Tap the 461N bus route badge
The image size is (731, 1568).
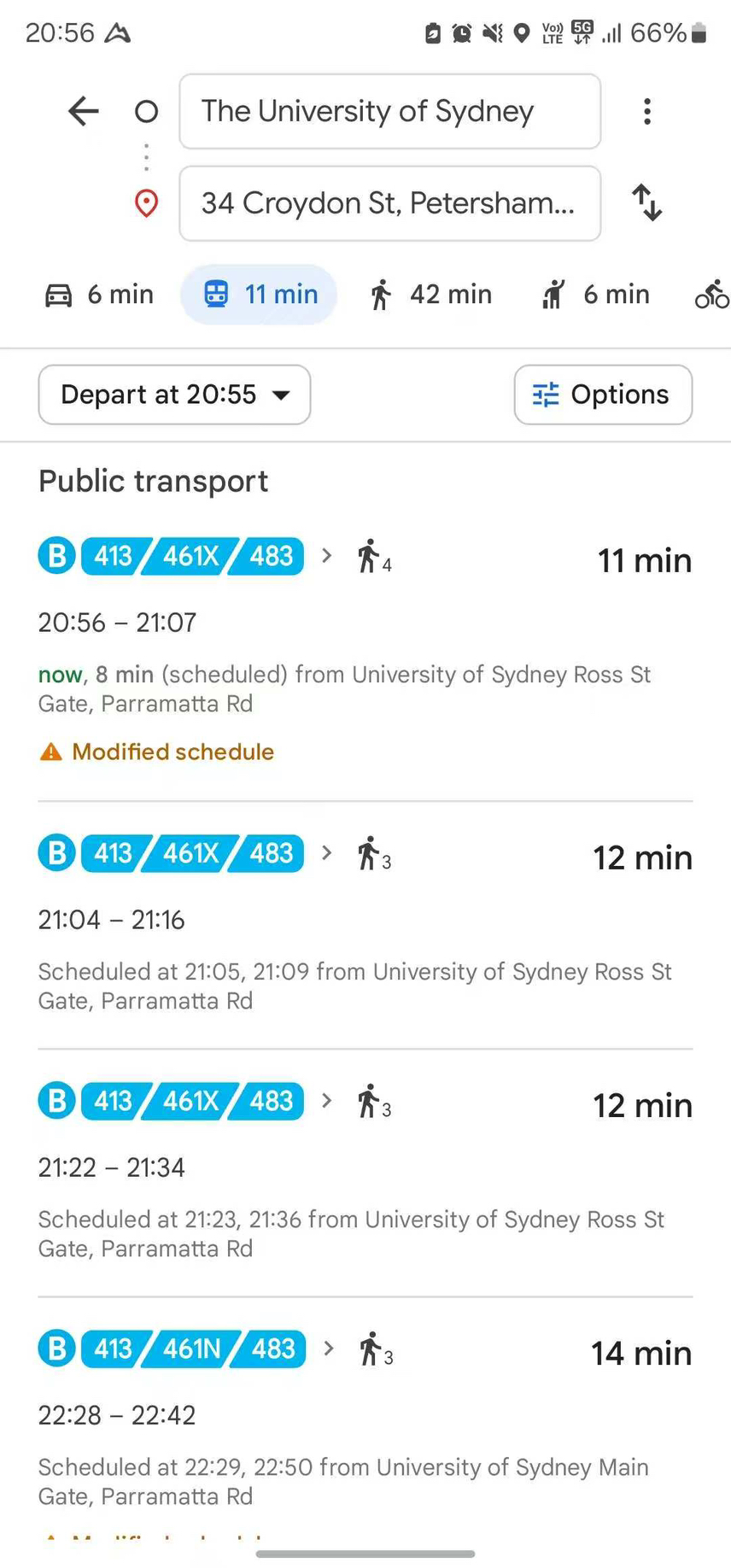tap(191, 1349)
